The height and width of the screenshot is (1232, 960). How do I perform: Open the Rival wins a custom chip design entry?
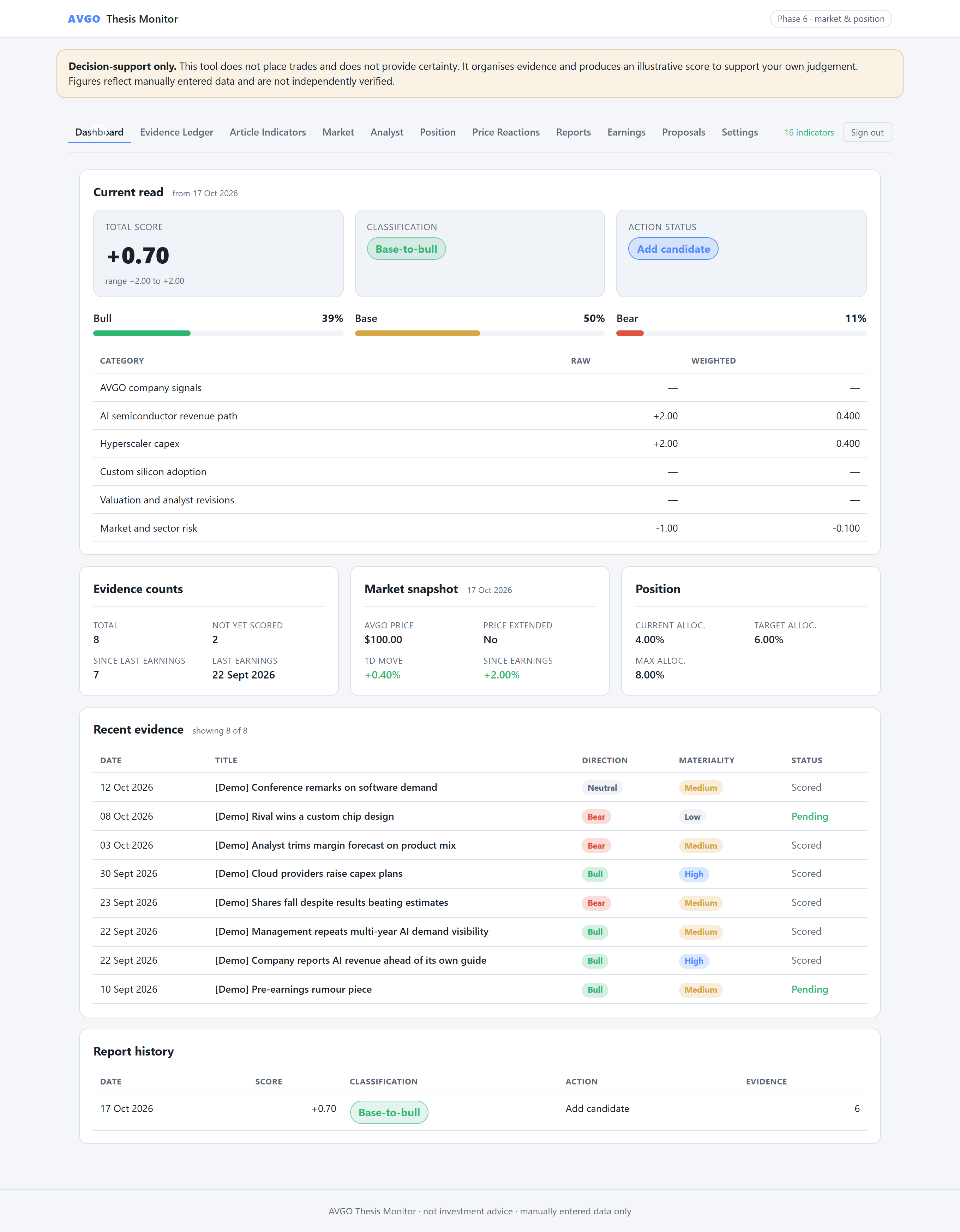coord(305,816)
